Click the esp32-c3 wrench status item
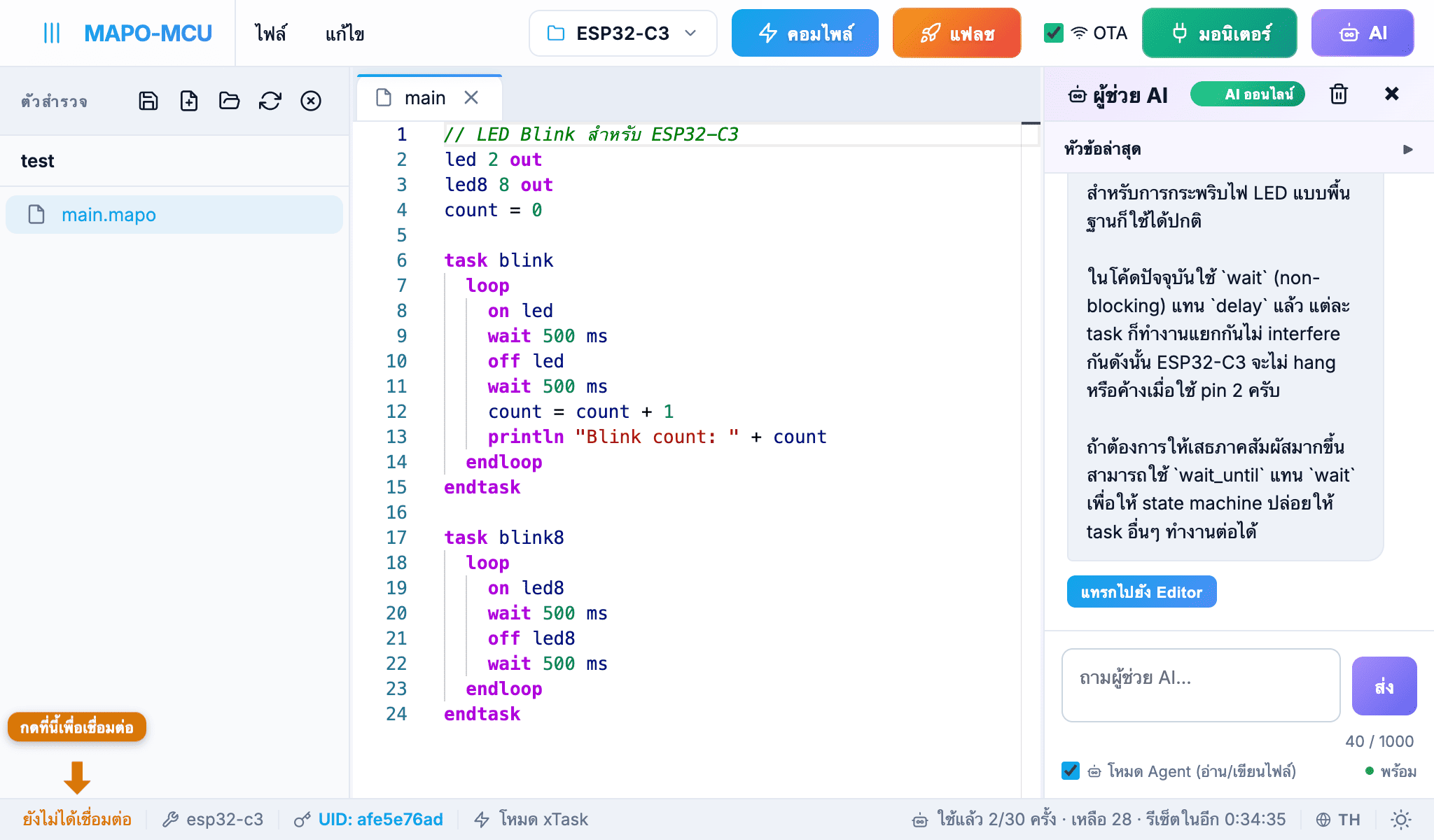This screenshot has width=1434, height=840. click(213, 820)
